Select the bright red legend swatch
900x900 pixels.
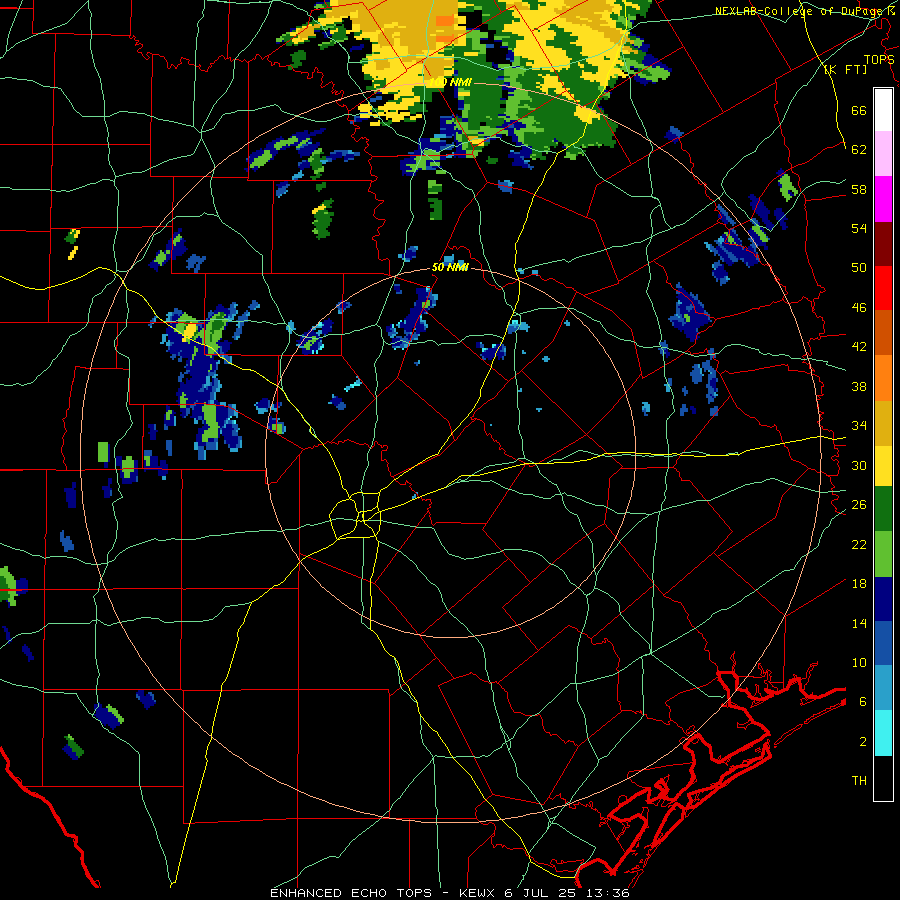(883, 288)
